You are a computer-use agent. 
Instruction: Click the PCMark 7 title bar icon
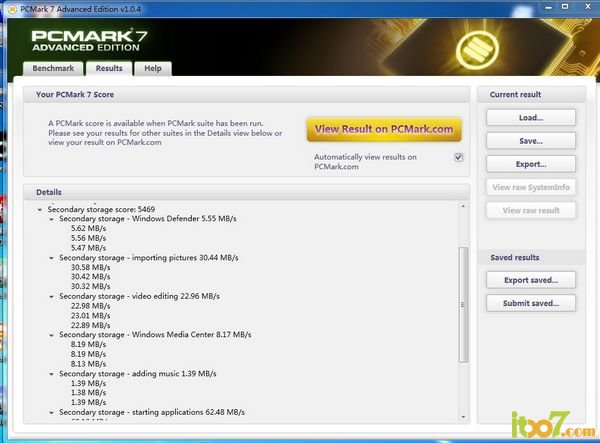[10, 8]
